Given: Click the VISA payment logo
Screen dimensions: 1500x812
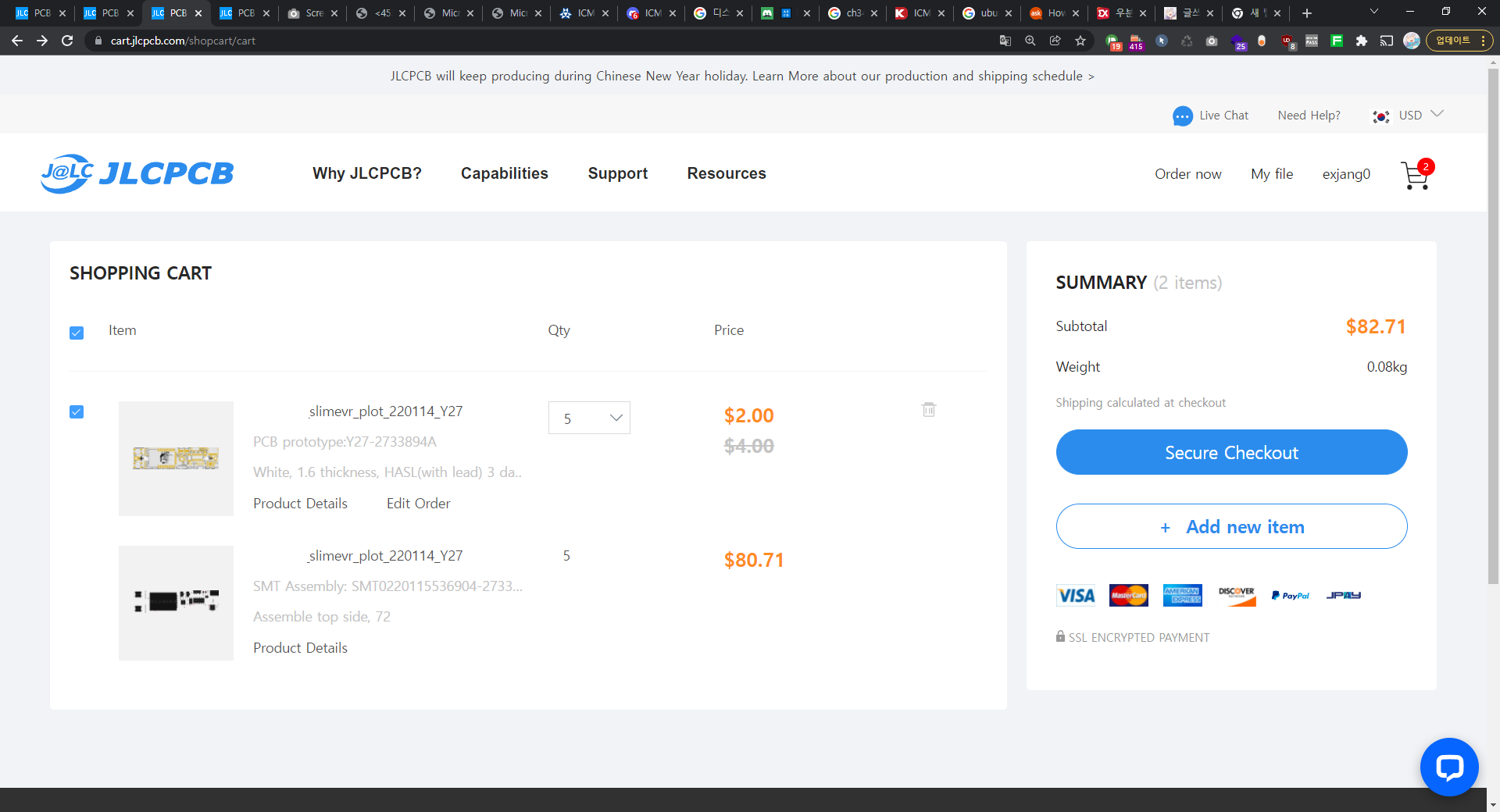Looking at the screenshot, I should click(x=1076, y=595).
